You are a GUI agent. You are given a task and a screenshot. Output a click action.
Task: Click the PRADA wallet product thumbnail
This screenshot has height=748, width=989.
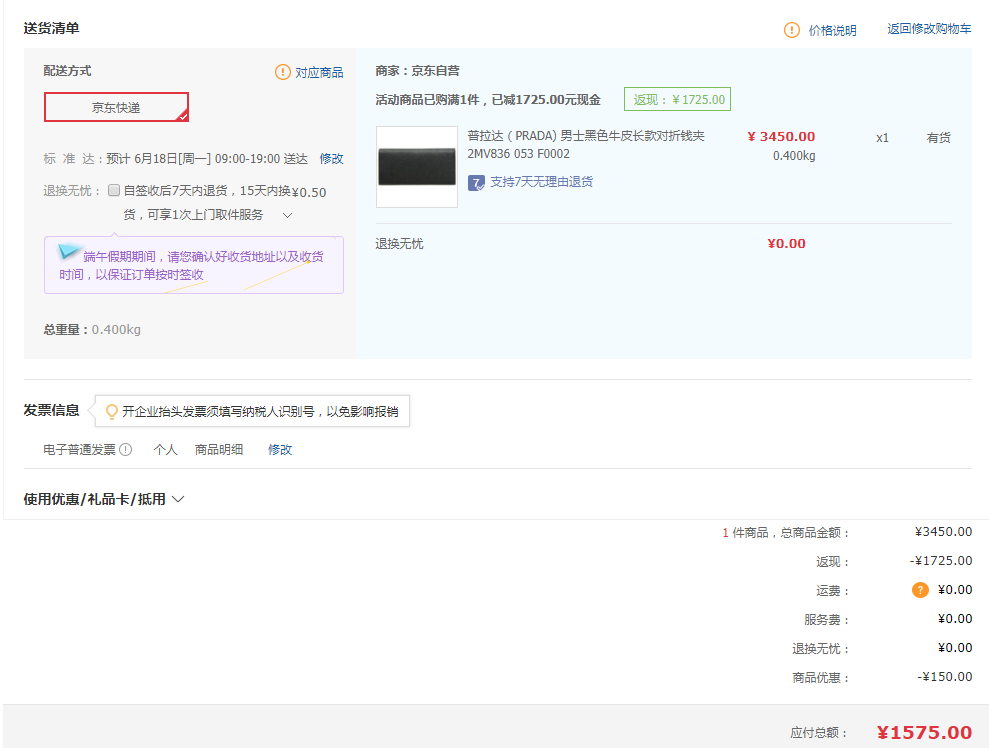[x=417, y=167]
